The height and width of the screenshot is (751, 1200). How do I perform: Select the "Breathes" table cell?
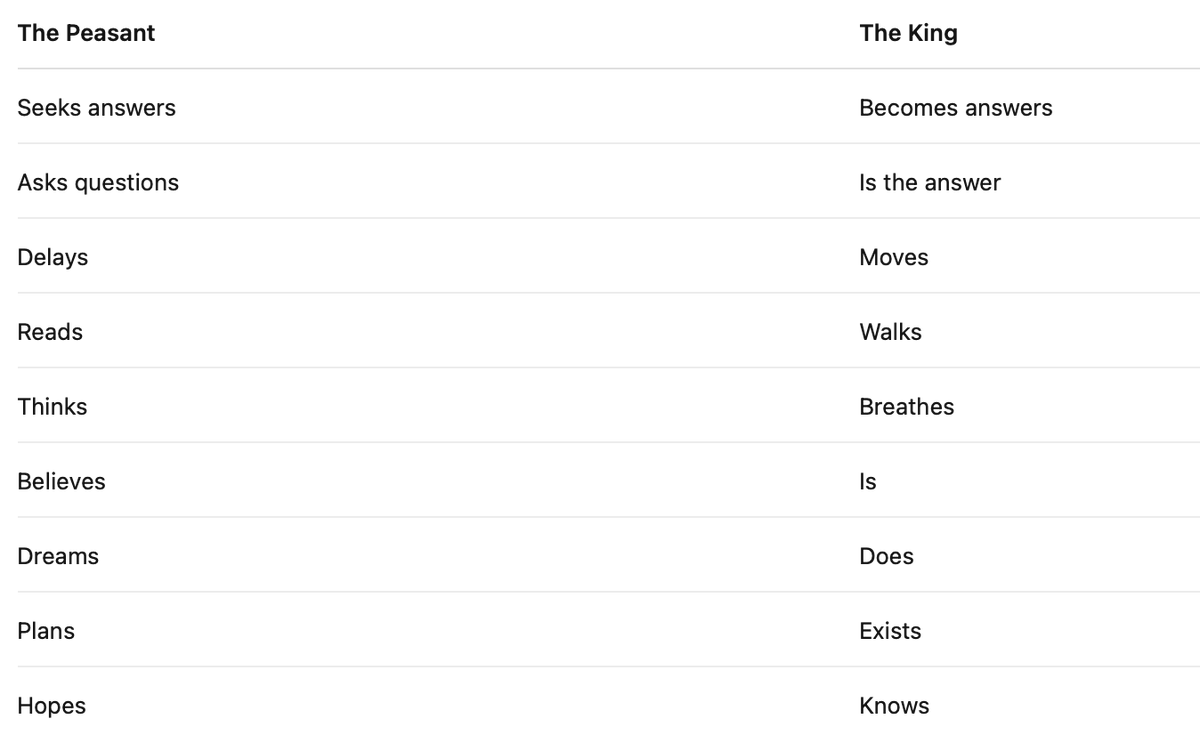[x=906, y=407]
